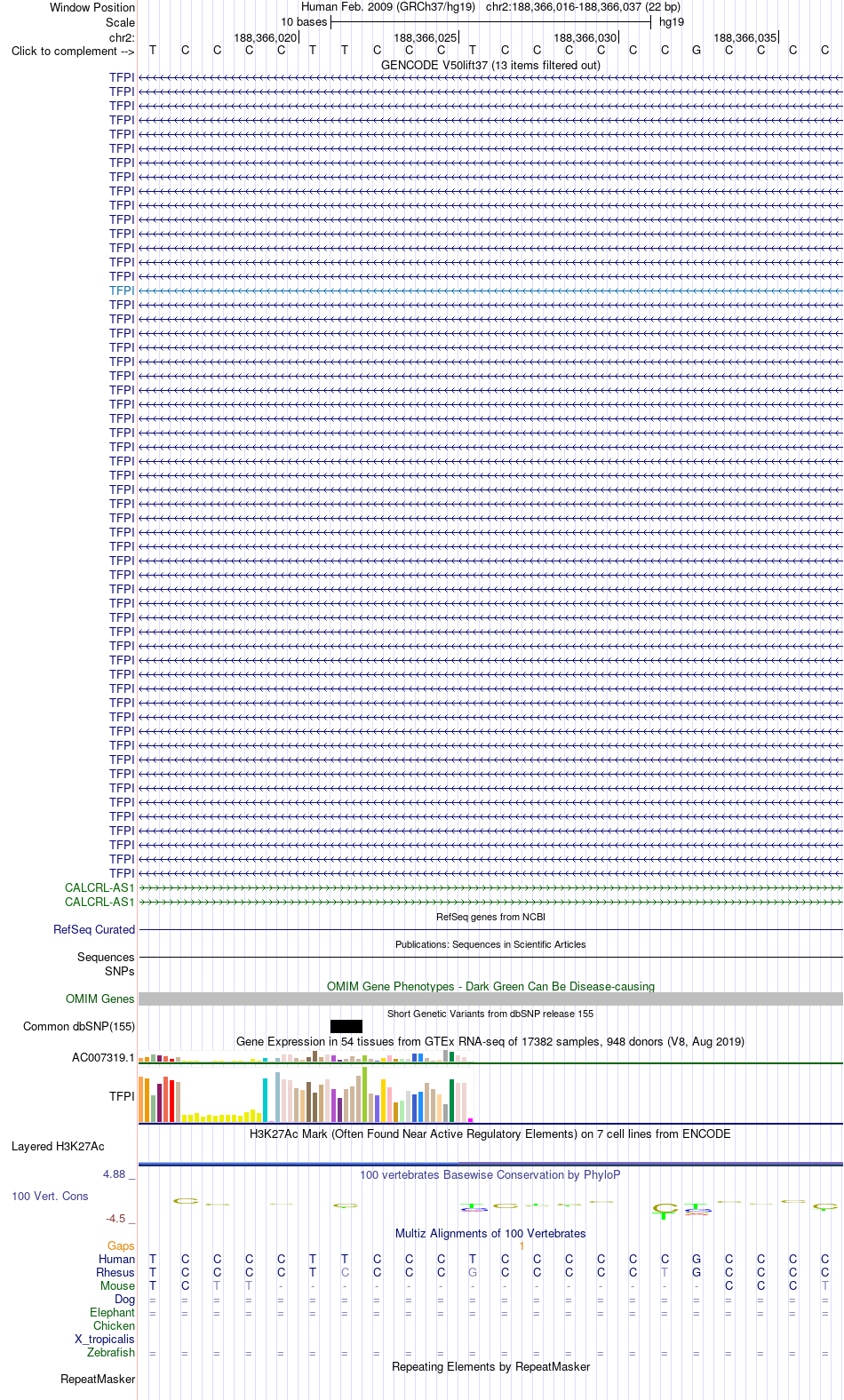Open '100 vertebrates Basewise Conservation by PhyloP' title
The image size is (844, 1400).
click(x=490, y=1174)
